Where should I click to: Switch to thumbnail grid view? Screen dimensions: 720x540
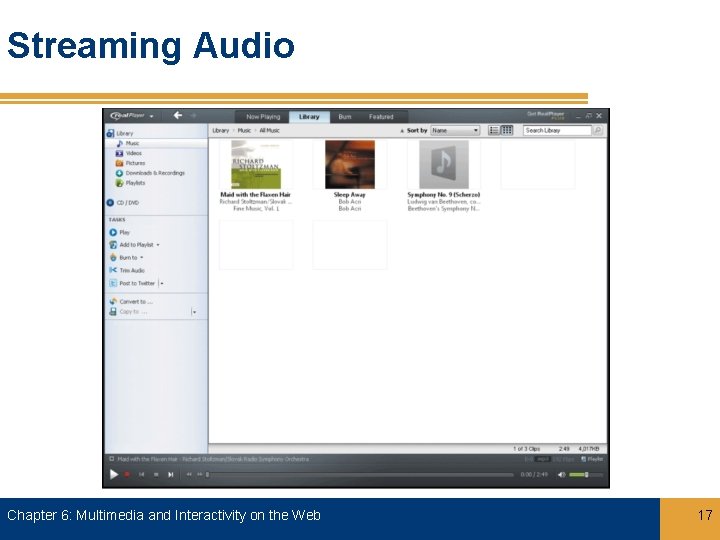pyautogui.click(x=506, y=130)
